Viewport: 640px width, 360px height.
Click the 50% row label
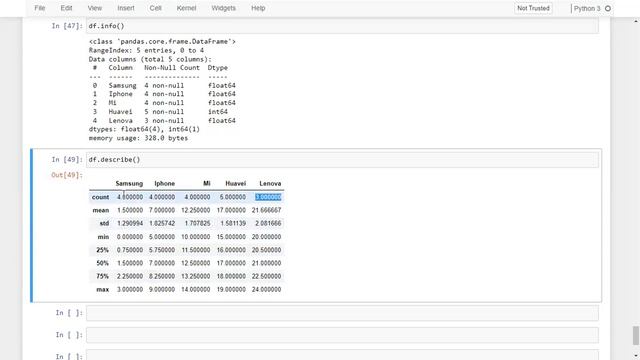[102, 263]
